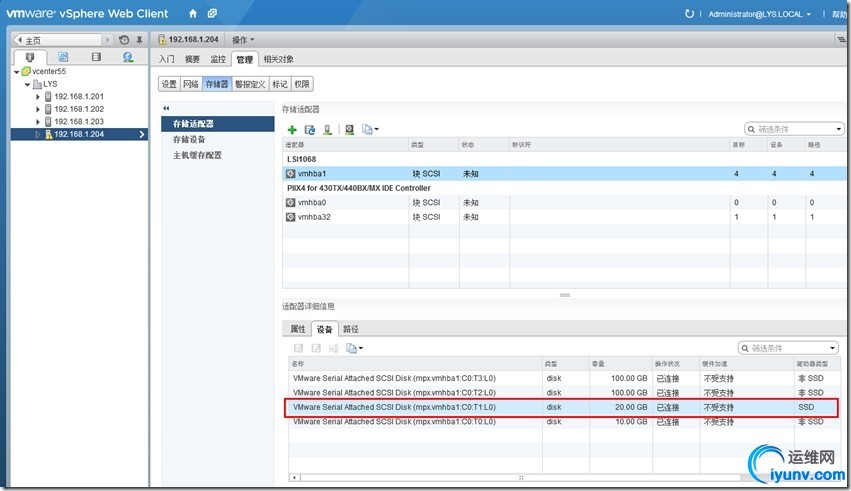Pin the navigator panel
851x491 pixels.
(x=139, y=40)
